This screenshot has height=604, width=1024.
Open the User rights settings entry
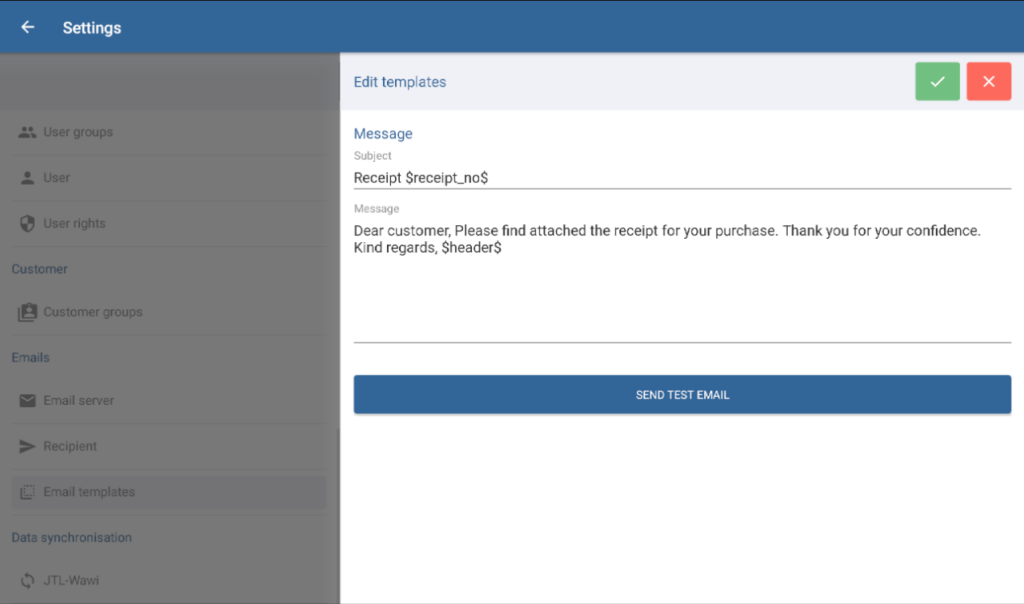point(74,224)
